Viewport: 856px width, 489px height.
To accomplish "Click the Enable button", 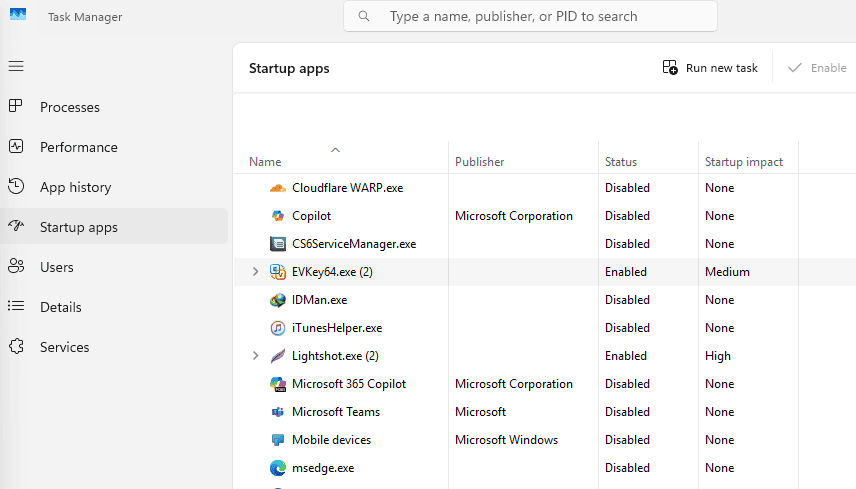I will tap(817, 68).
